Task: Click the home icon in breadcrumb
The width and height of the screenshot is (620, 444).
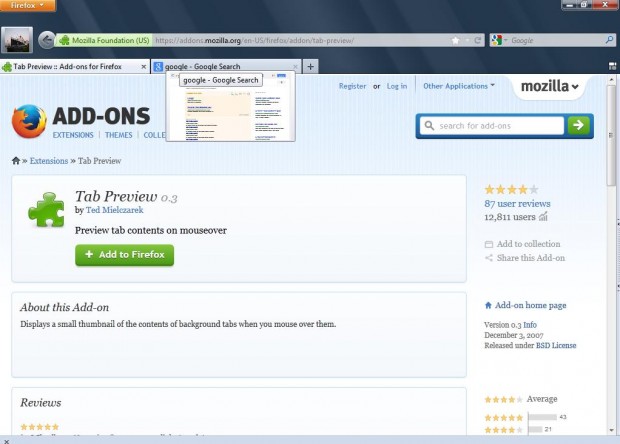Action: pos(16,161)
